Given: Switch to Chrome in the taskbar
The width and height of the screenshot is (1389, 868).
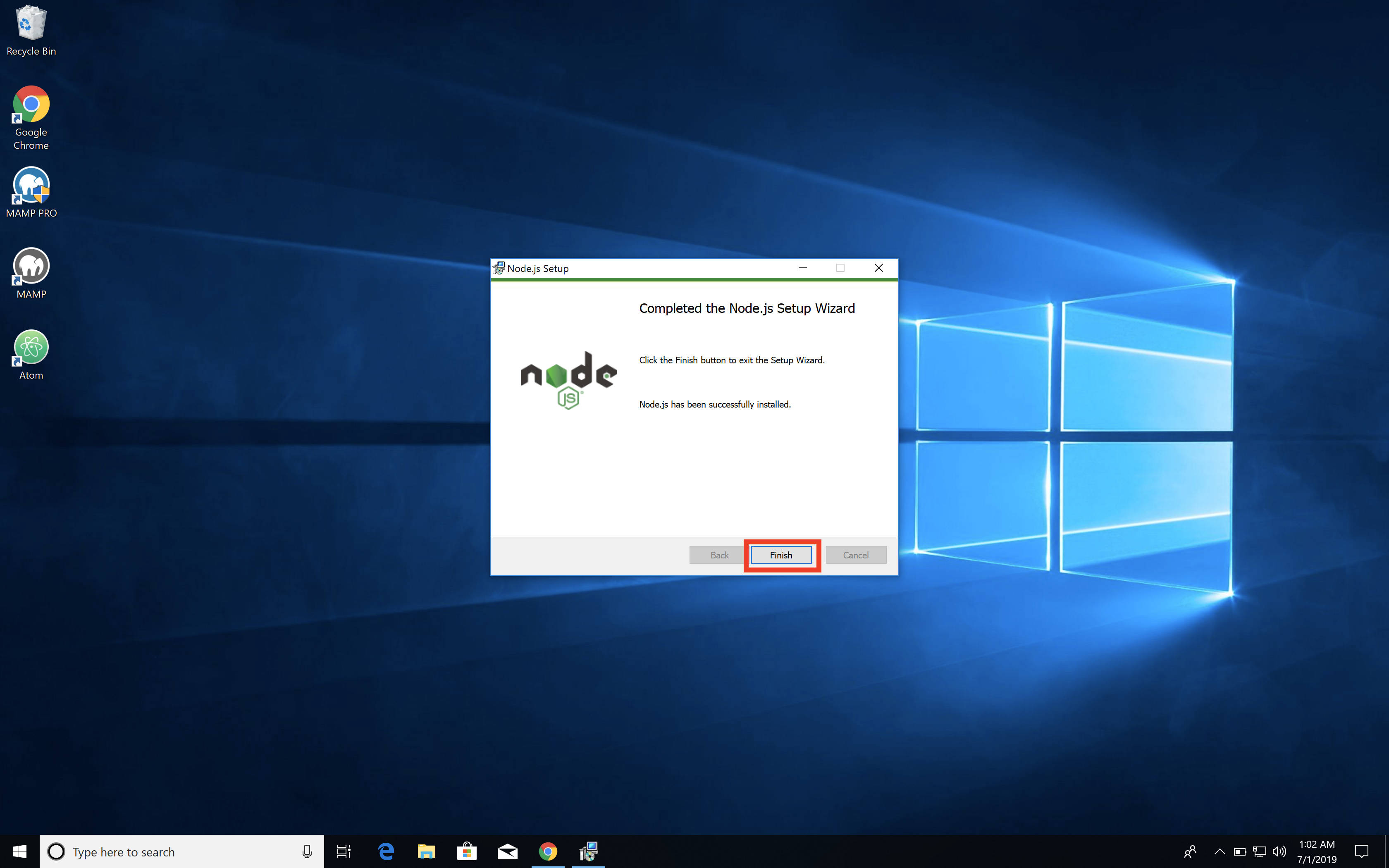Looking at the screenshot, I should 548,851.
